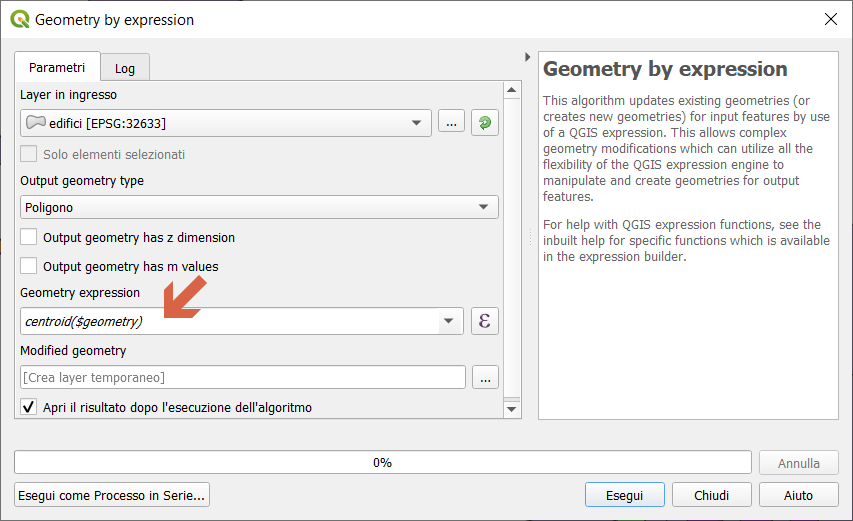
Task: Browse for input layer with ellipsis button
Action: tap(451, 123)
